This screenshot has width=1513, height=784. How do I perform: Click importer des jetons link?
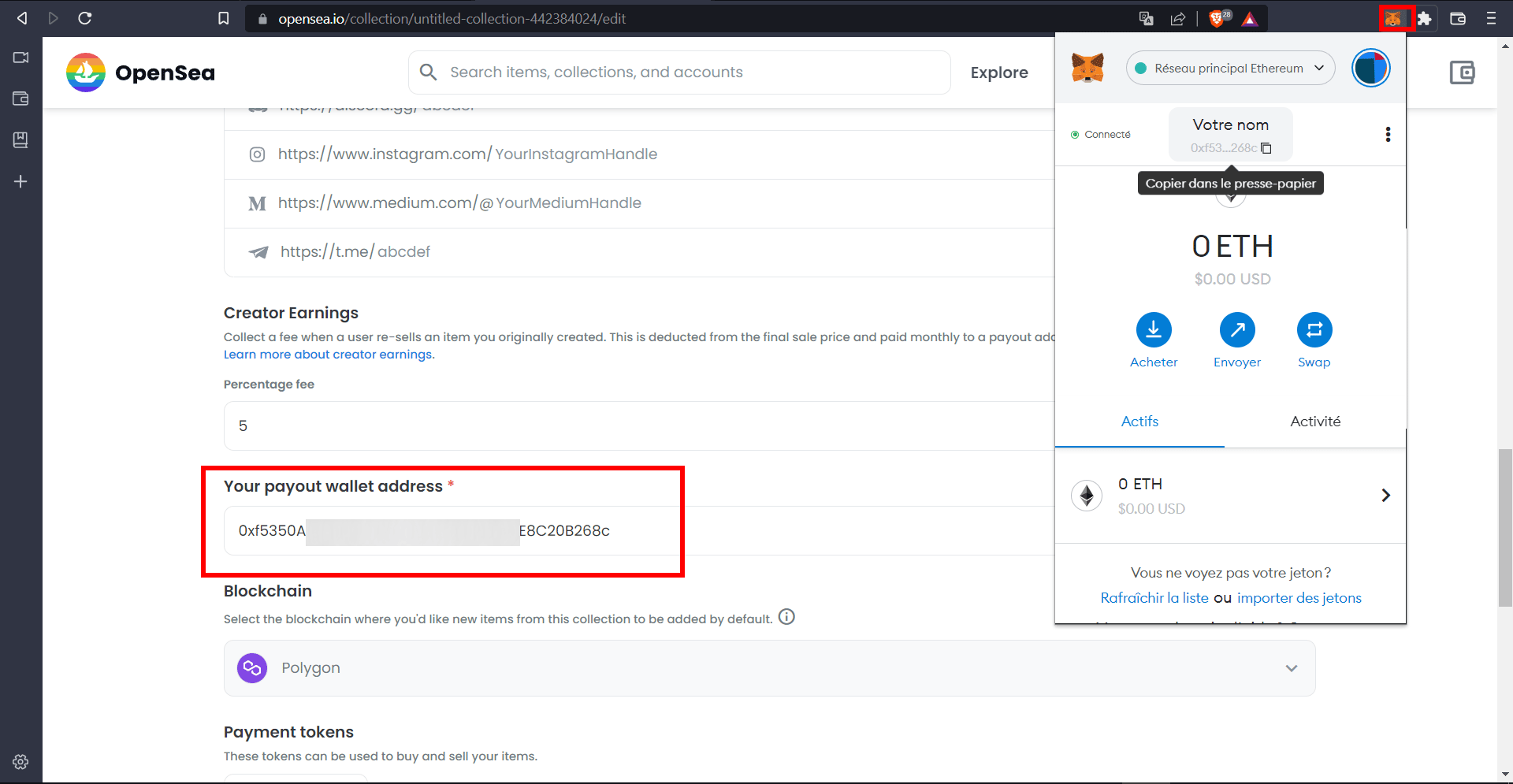point(1299,598)
